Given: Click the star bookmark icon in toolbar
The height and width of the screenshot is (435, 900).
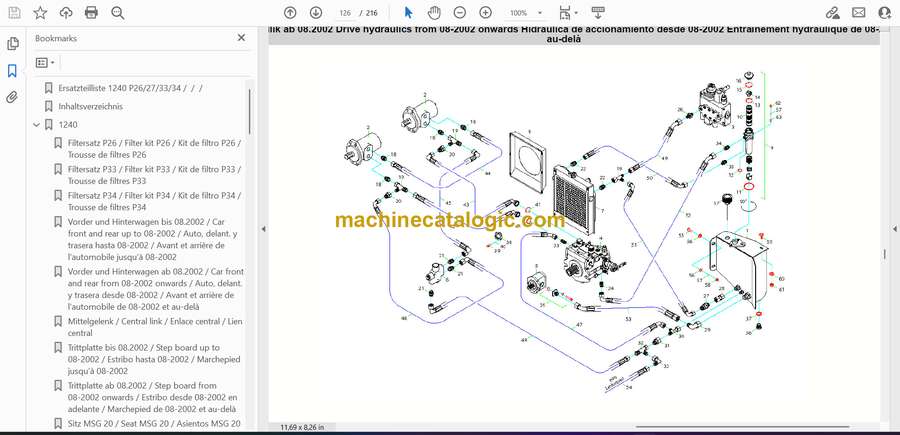Looking at the screenshot, I should tap(40, 13).
